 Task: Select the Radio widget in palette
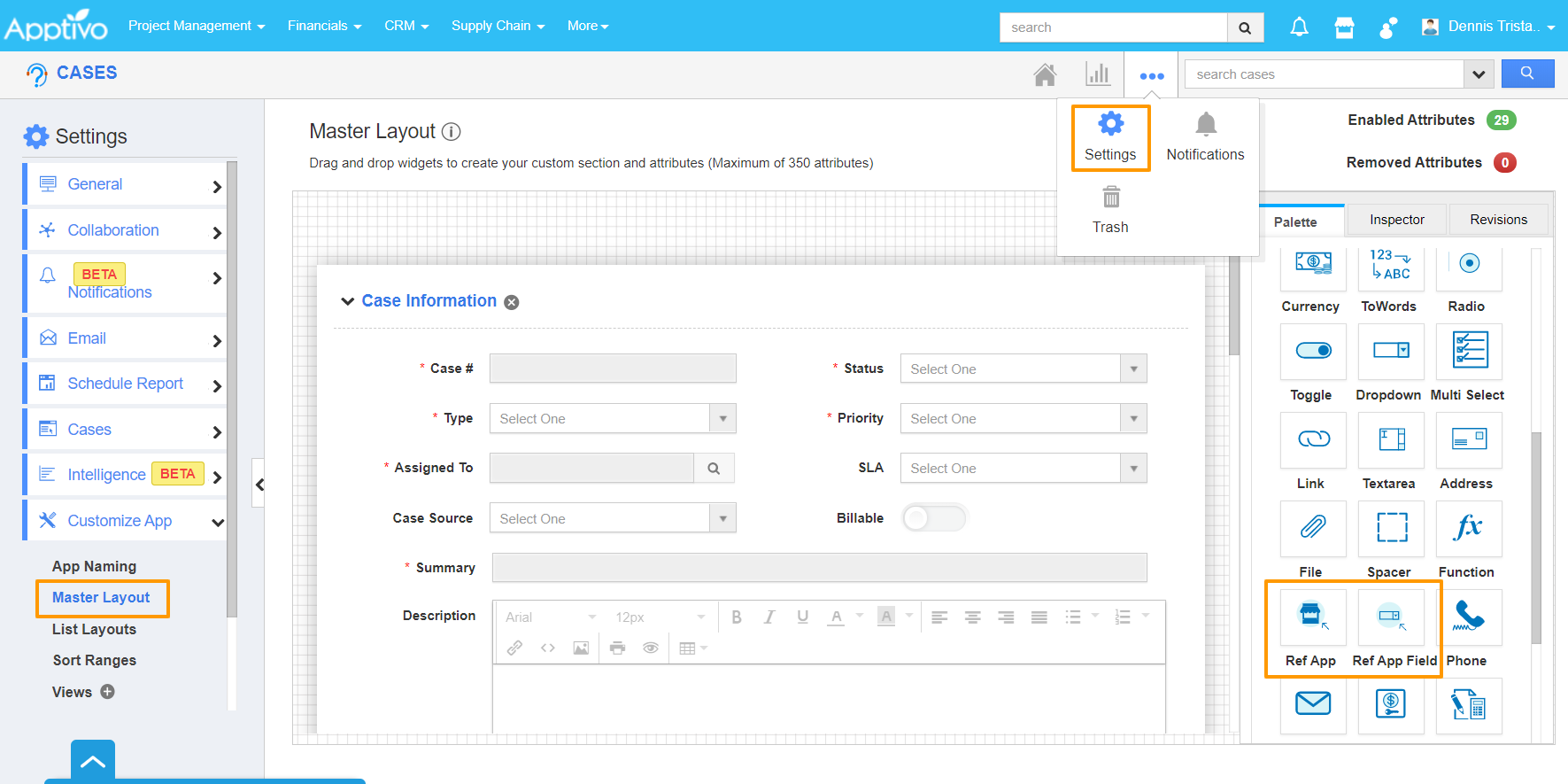(x=1468, y=263)
